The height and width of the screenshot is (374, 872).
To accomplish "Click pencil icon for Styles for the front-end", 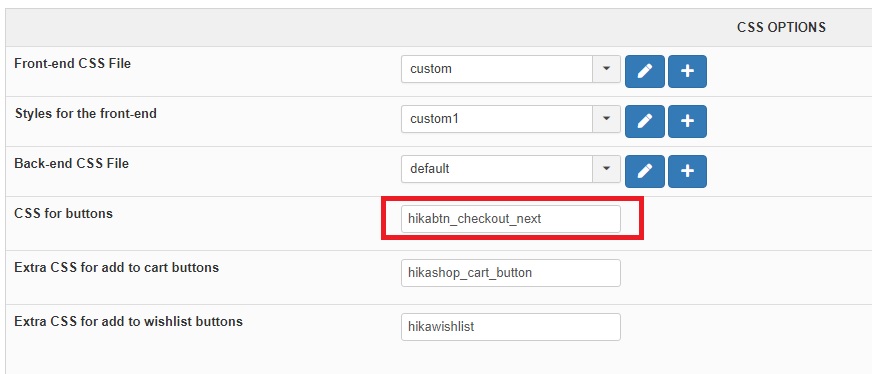I will [645, 121].
